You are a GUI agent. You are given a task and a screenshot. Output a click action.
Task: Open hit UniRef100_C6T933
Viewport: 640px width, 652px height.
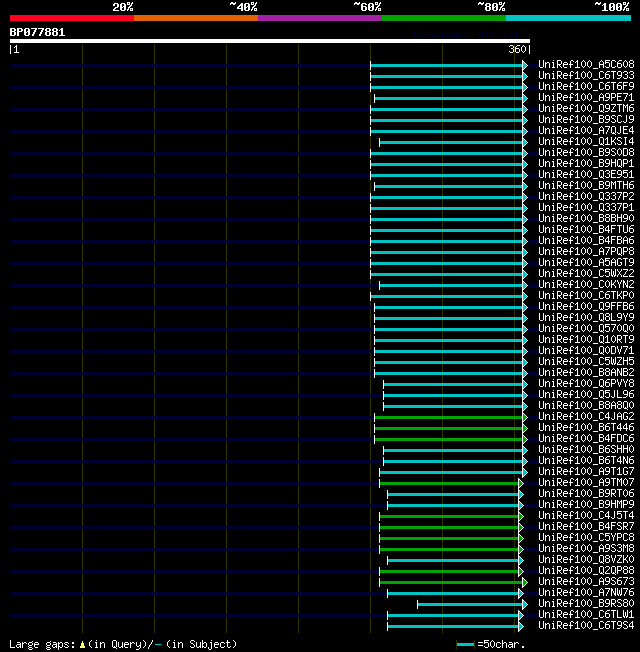click(x=586, y=76)
